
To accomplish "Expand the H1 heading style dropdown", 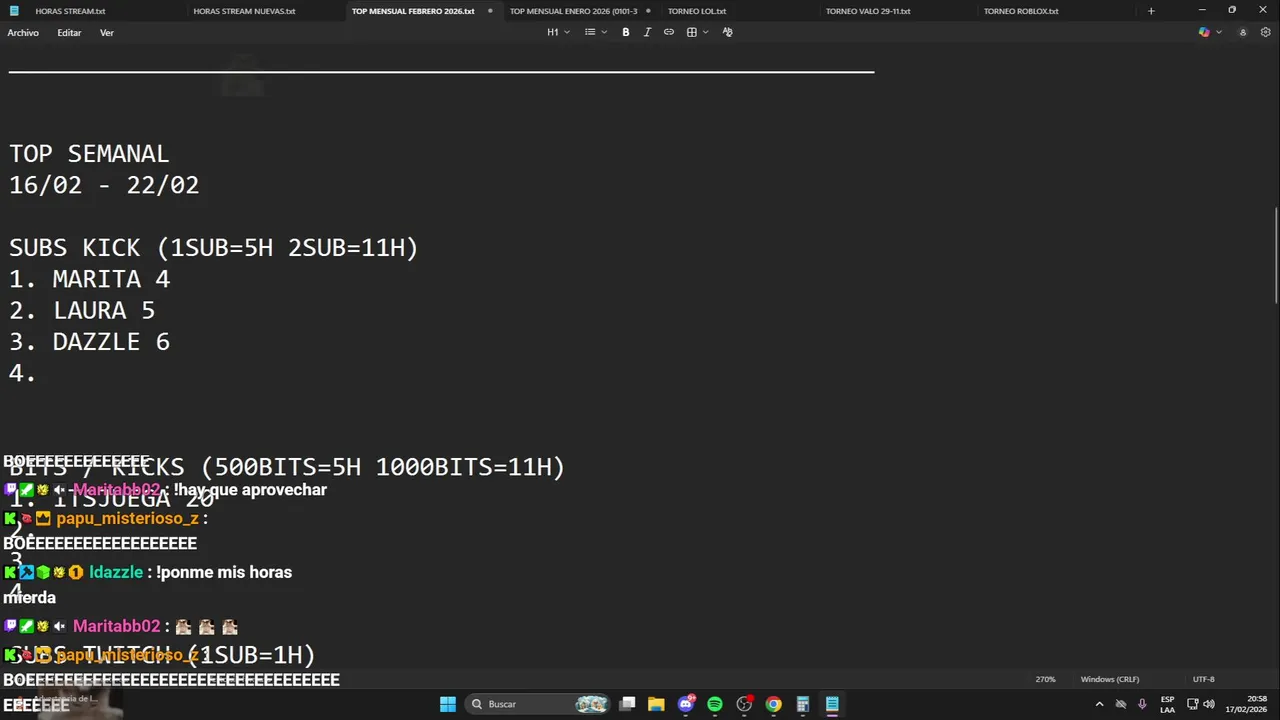I will point(558,32).
